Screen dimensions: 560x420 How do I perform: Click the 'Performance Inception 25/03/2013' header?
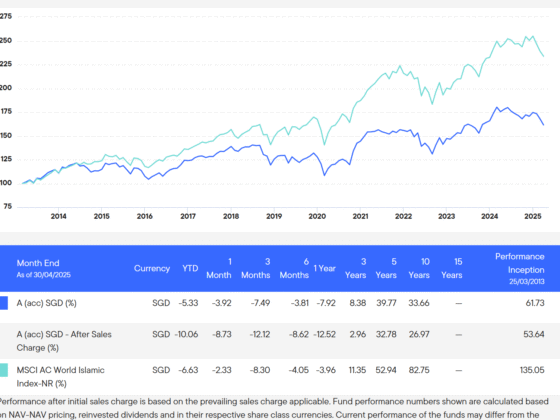pyautogui.click(x=520, y=269)
